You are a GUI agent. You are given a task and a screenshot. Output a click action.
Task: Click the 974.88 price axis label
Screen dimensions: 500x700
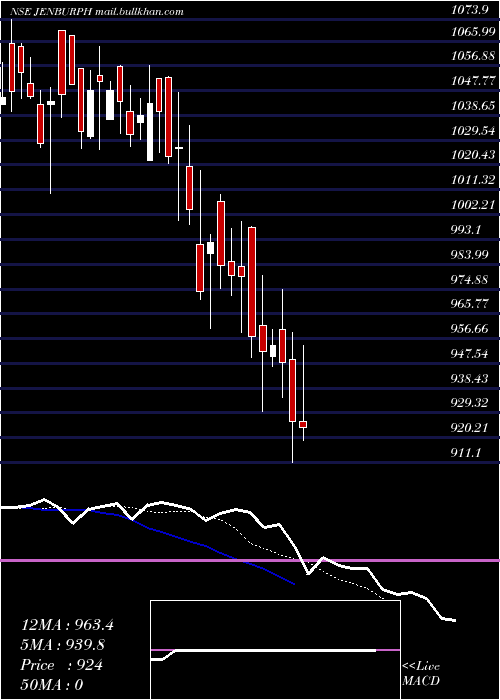point(471,280)
